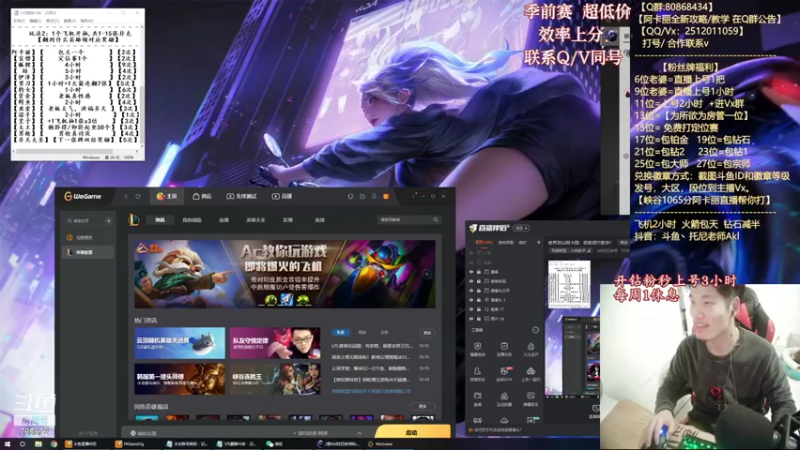Select the 资讯 sub-tab on game page

[160, 220]
